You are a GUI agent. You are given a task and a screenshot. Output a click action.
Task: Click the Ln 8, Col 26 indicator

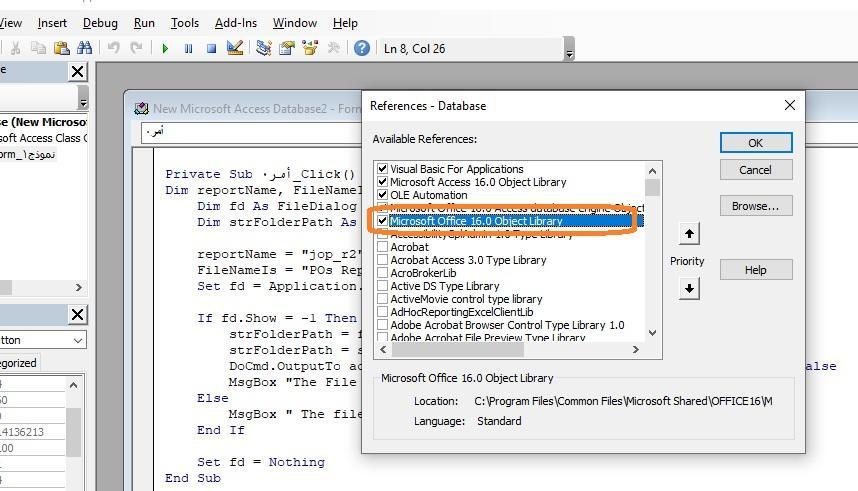pos(415,49)
